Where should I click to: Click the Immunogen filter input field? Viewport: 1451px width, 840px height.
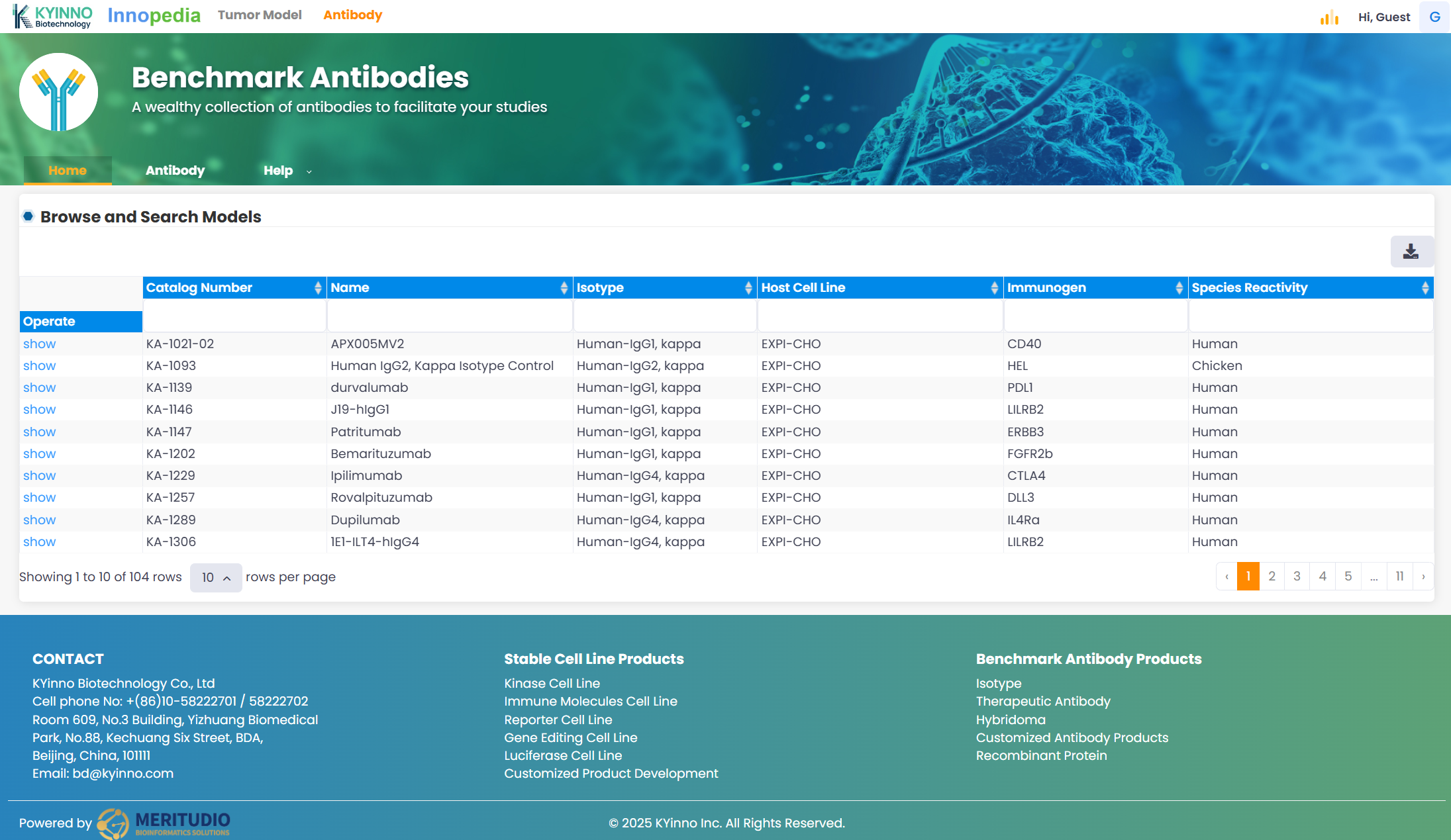[1095, 316]
